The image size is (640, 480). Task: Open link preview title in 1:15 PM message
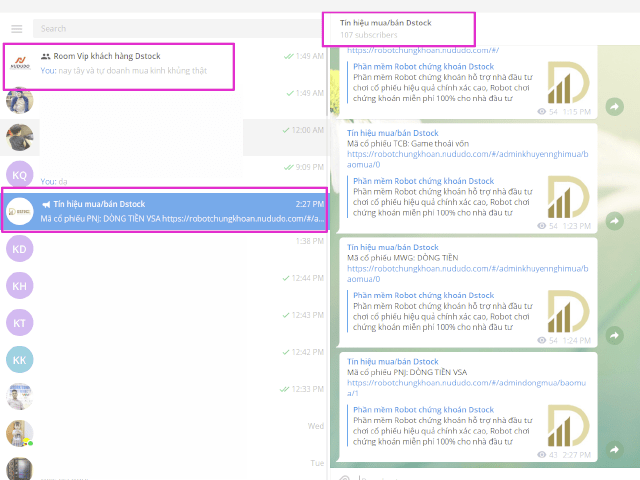click(x=423, y=67)
